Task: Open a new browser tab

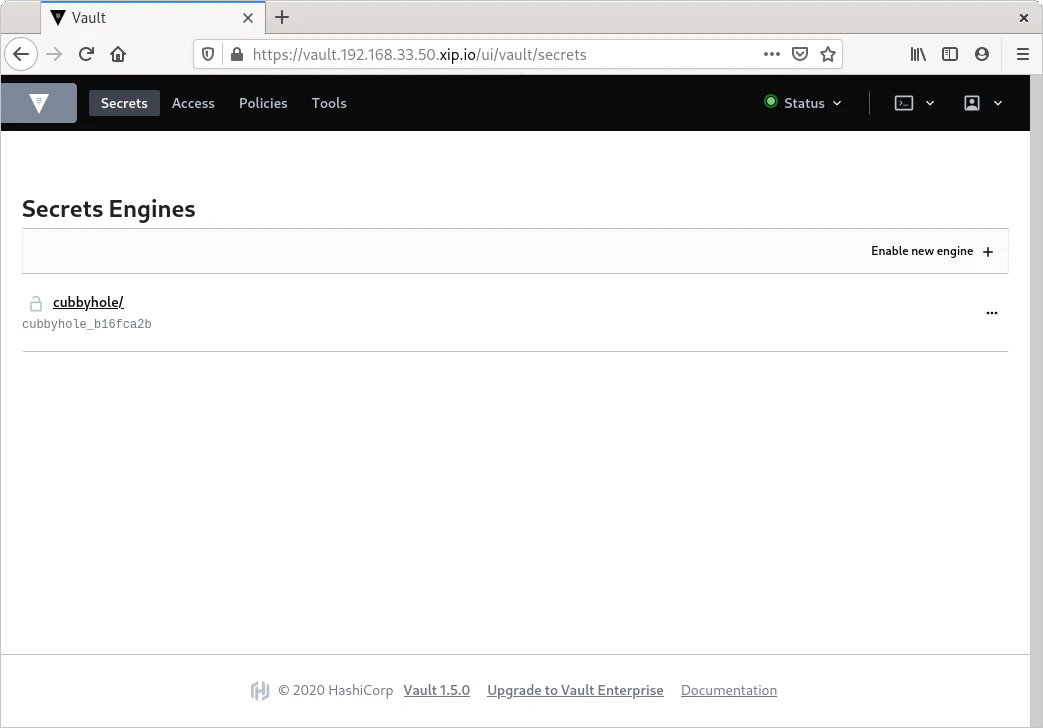Action: click(x=282, y=17)
